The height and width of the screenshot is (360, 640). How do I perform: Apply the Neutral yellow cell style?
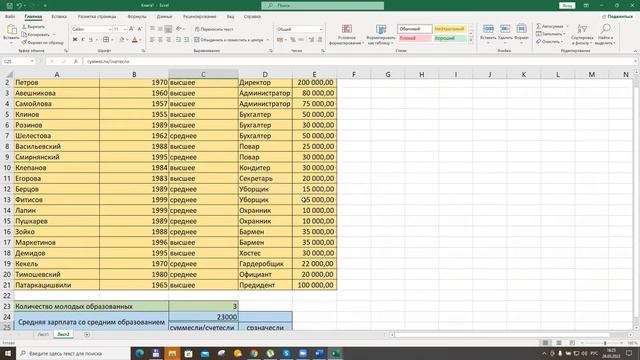(x=449, y=29)
